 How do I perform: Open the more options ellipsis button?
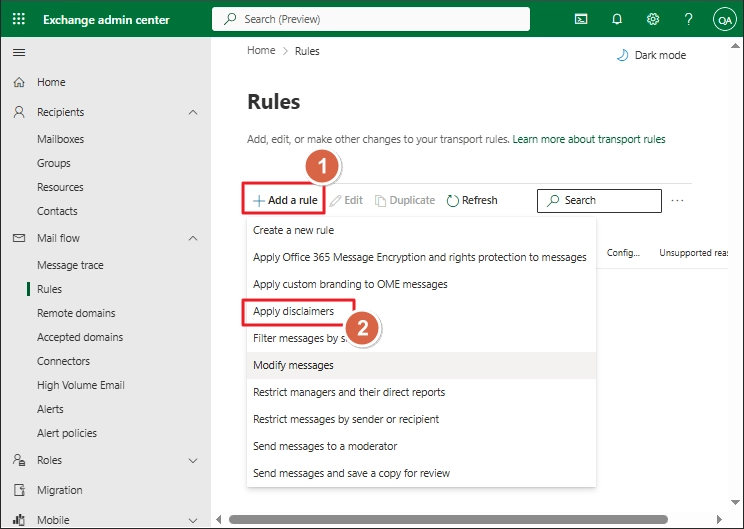coord(678,200)
